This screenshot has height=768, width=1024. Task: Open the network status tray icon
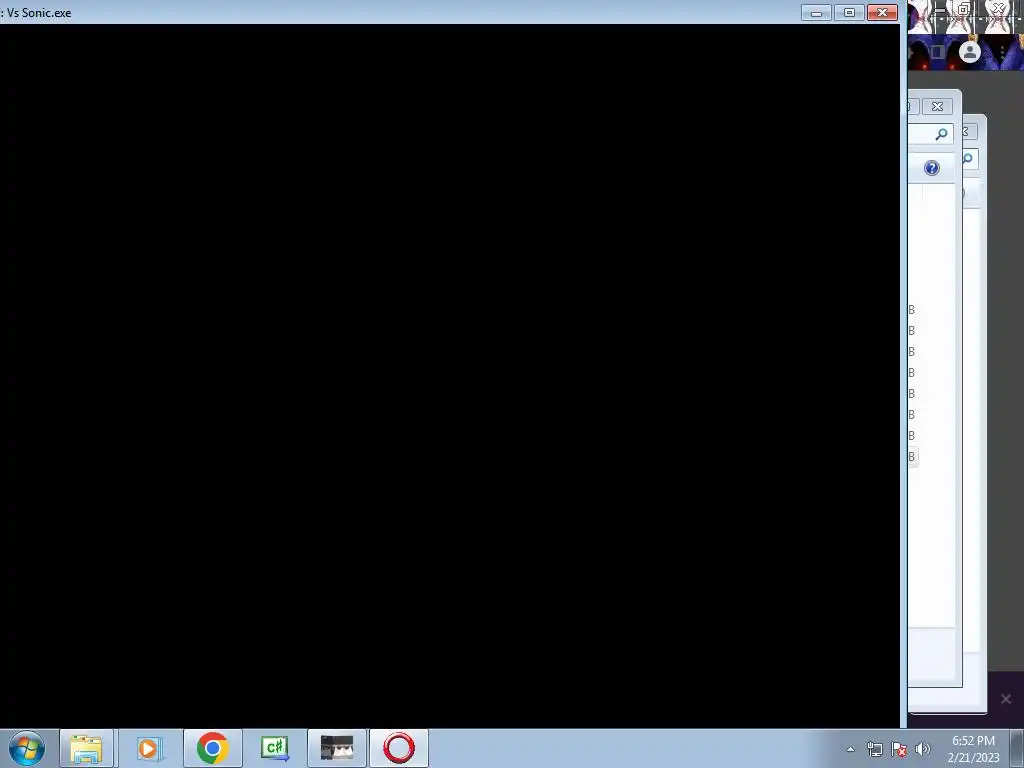click(x=874, y=749)
